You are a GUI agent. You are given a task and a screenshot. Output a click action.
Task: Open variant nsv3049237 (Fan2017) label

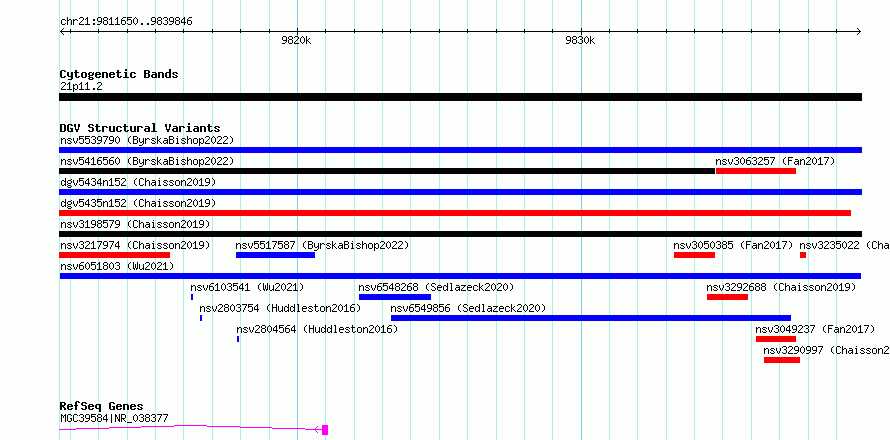pyautogui.click(x=815, y=329)
